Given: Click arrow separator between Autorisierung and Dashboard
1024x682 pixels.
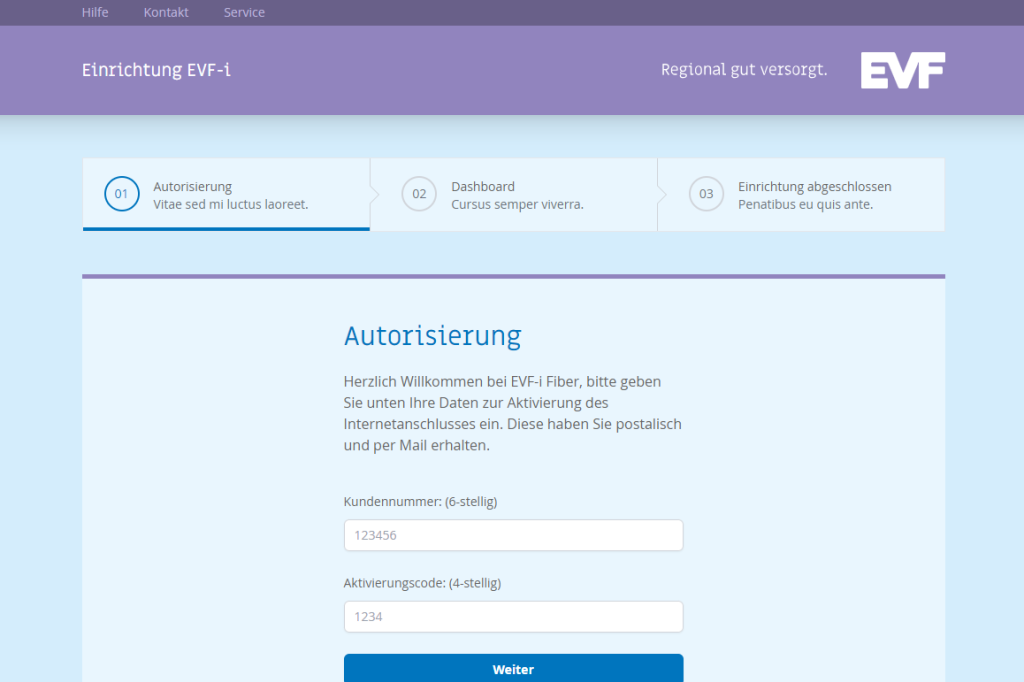Looking at the screenshot, I should coord(374,194).
